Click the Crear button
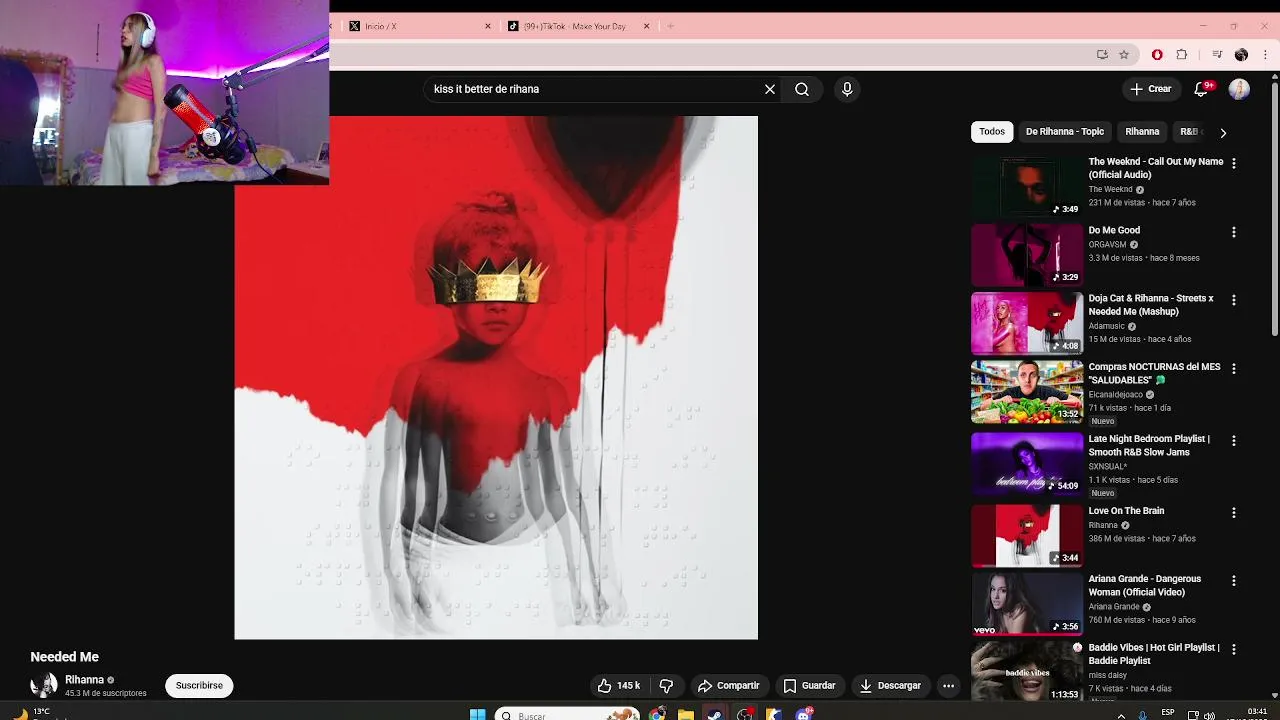1280x720 pixels. pos(1150,89)
